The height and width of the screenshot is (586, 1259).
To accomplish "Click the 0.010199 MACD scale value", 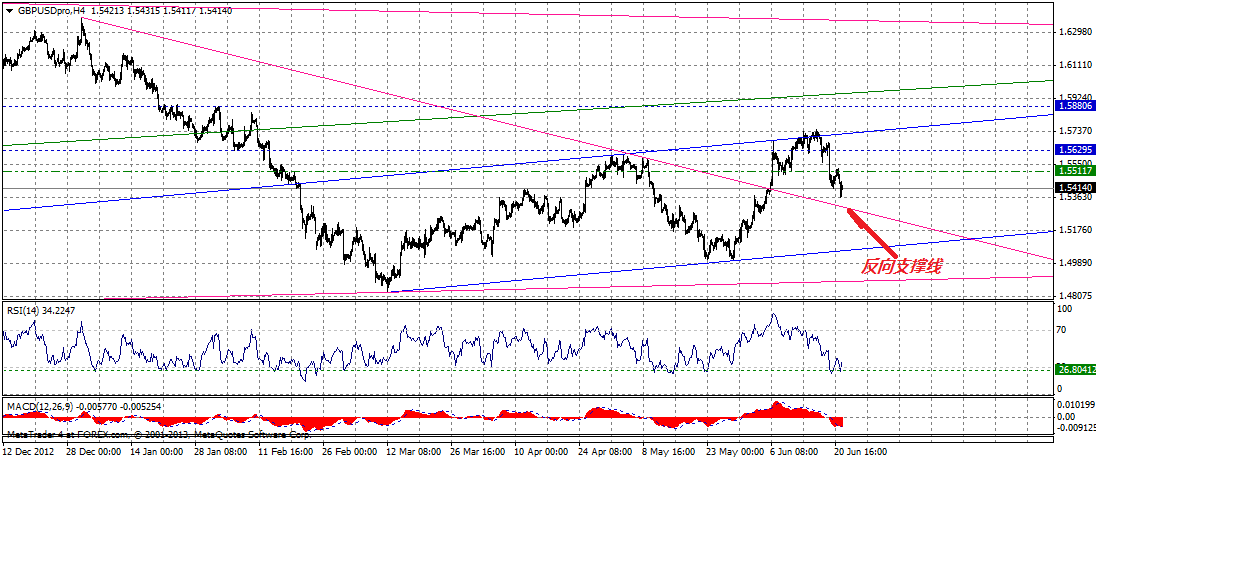I will 1077,404.
